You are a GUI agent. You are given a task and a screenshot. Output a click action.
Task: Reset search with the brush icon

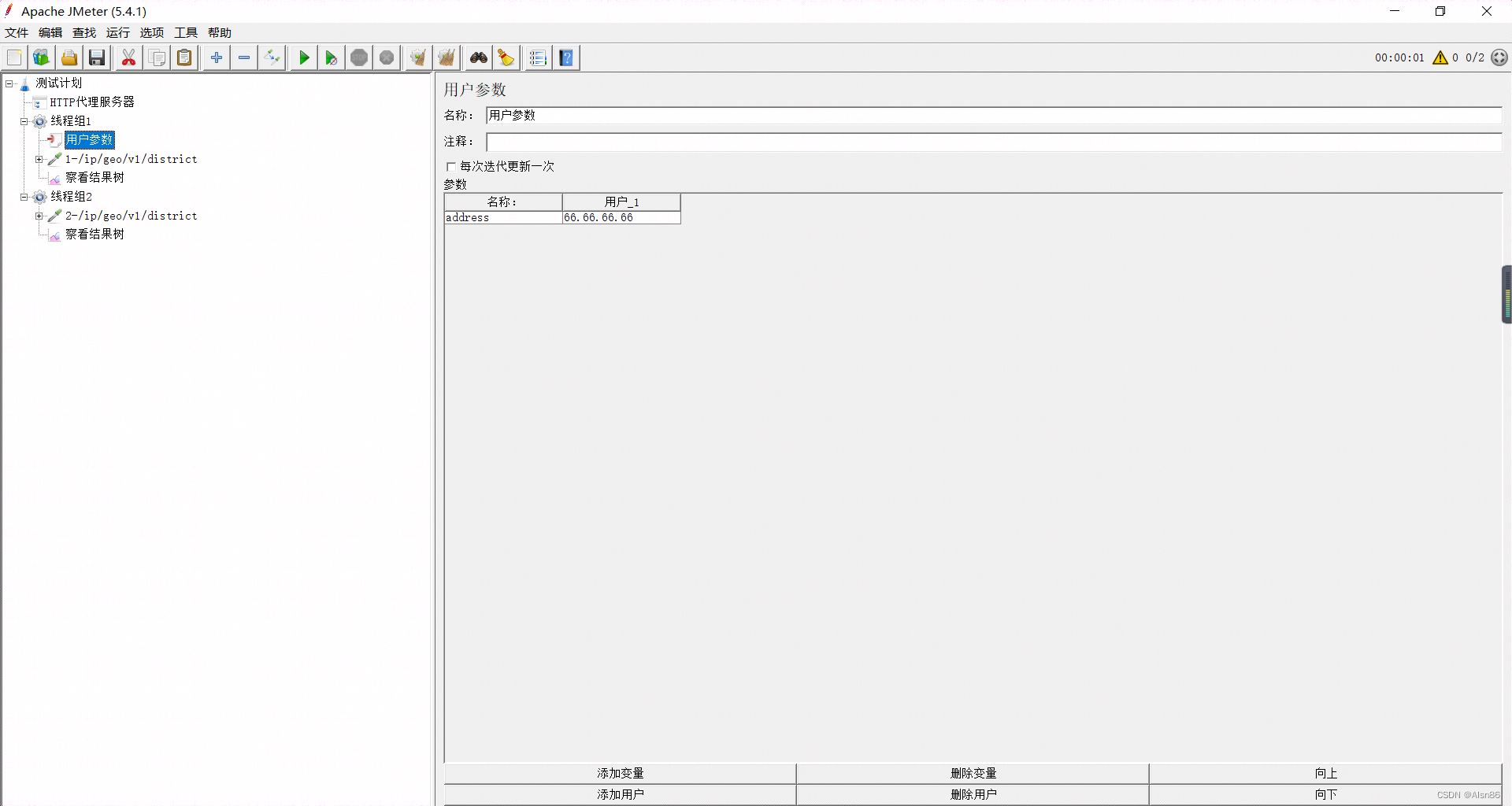coord(506,57)
